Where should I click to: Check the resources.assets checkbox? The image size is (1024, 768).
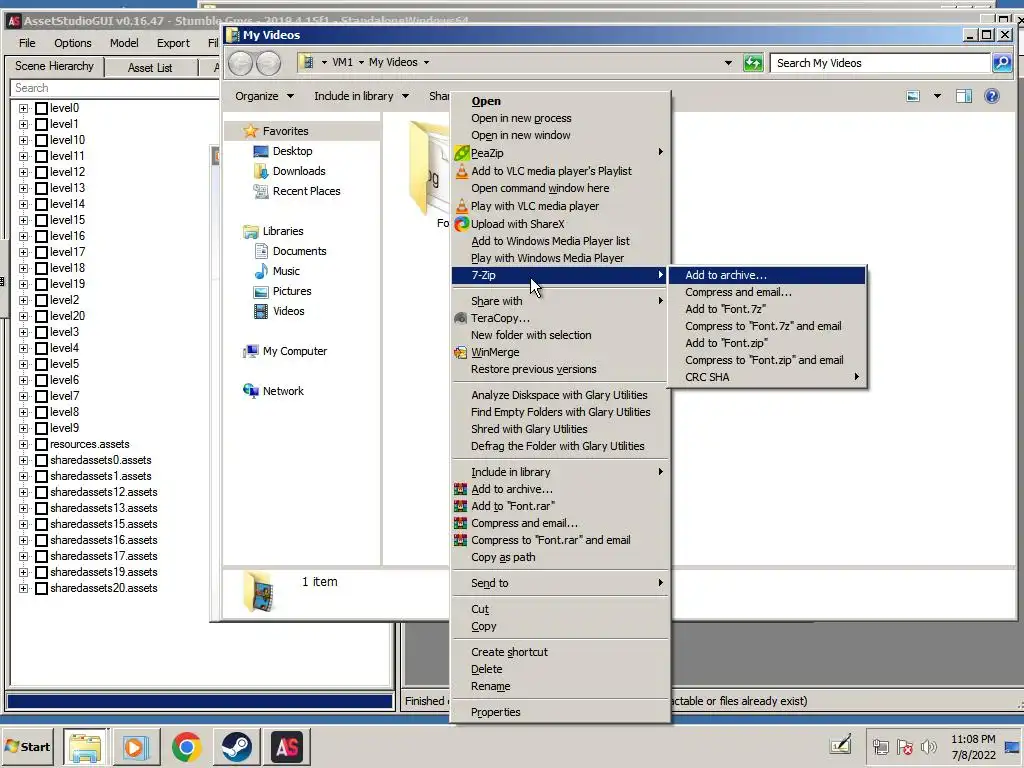41,444
